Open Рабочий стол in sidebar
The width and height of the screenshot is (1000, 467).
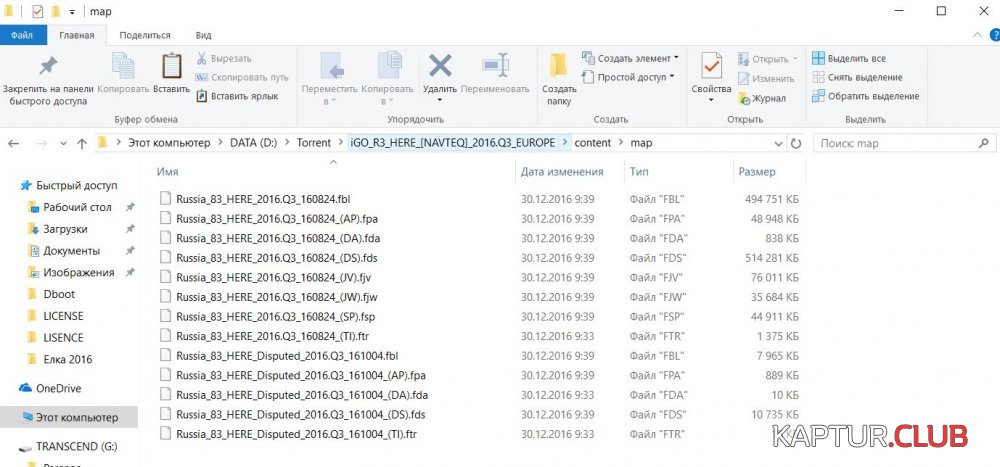coord(77,207)
